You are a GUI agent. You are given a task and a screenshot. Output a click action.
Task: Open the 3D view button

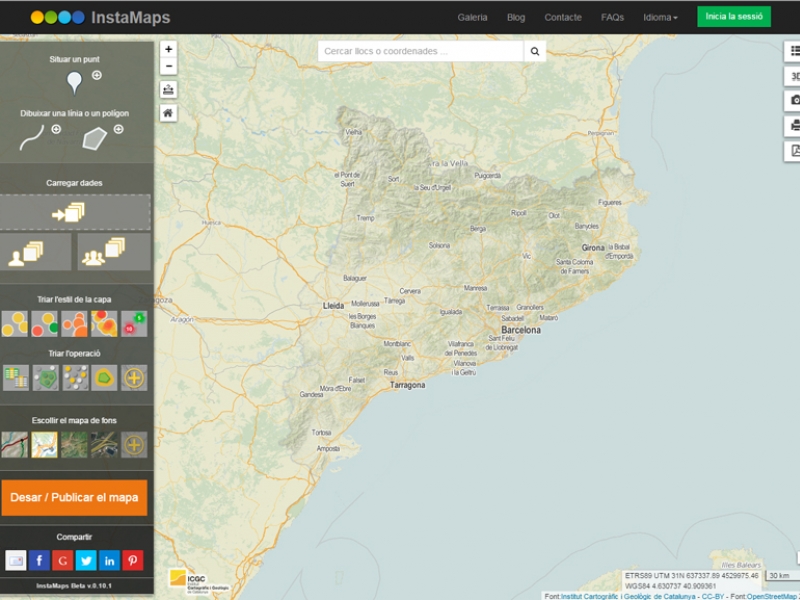click(x=793, y=76)
